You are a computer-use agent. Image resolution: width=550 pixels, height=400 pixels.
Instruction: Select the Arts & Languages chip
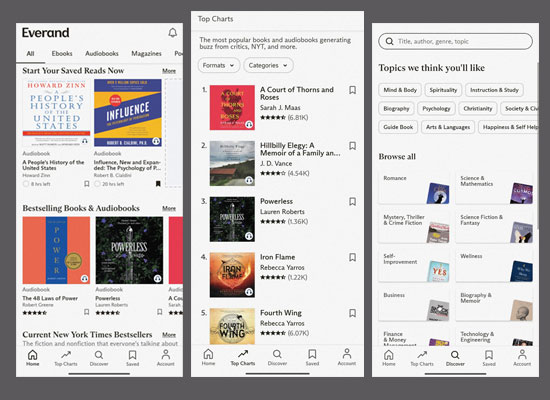(448, 127)
